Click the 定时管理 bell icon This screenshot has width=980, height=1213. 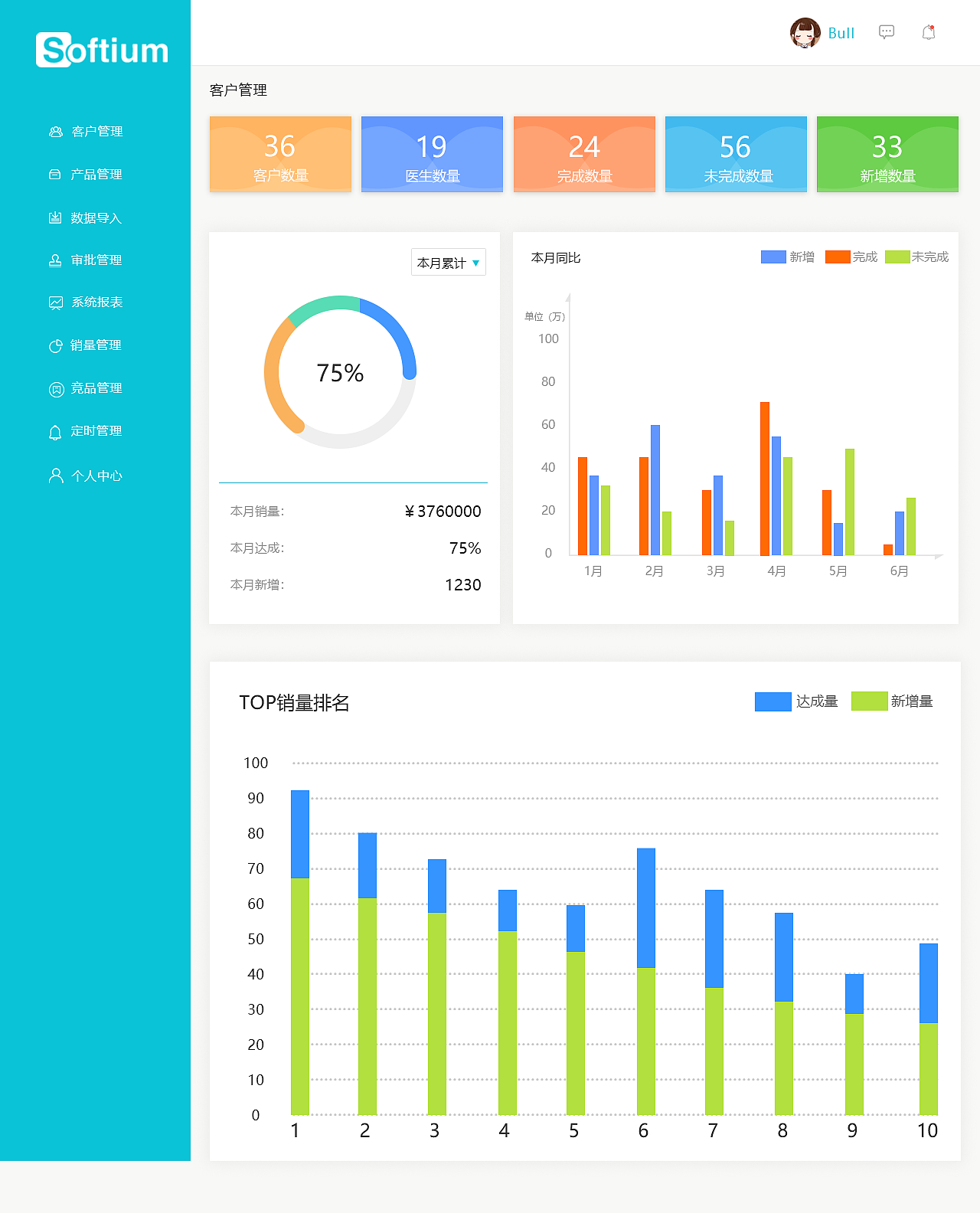(55, 432)
